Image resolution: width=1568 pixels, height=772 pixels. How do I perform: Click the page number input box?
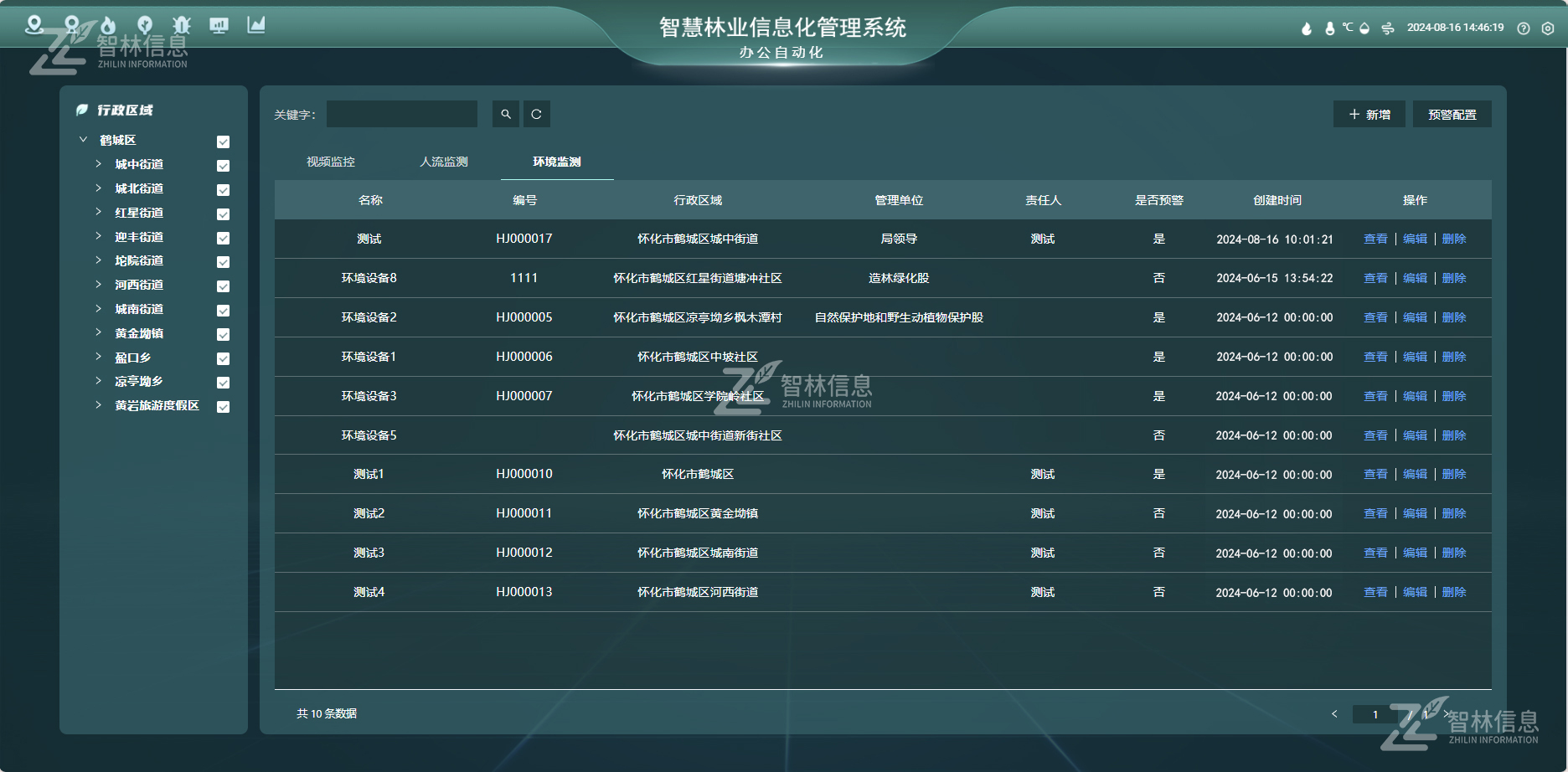coord(1375,714)
